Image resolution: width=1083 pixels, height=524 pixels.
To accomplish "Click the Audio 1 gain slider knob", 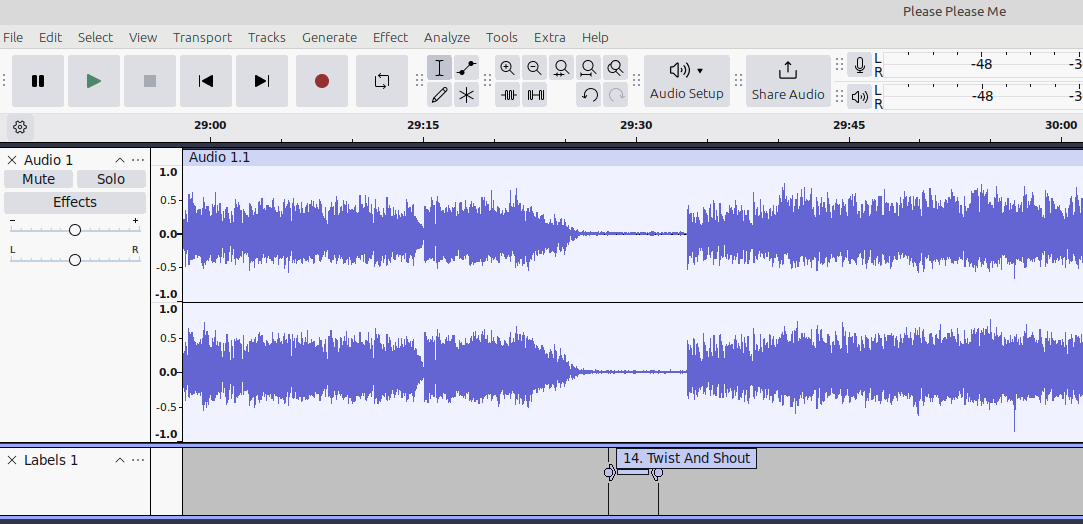I will (x=75, y=230).
